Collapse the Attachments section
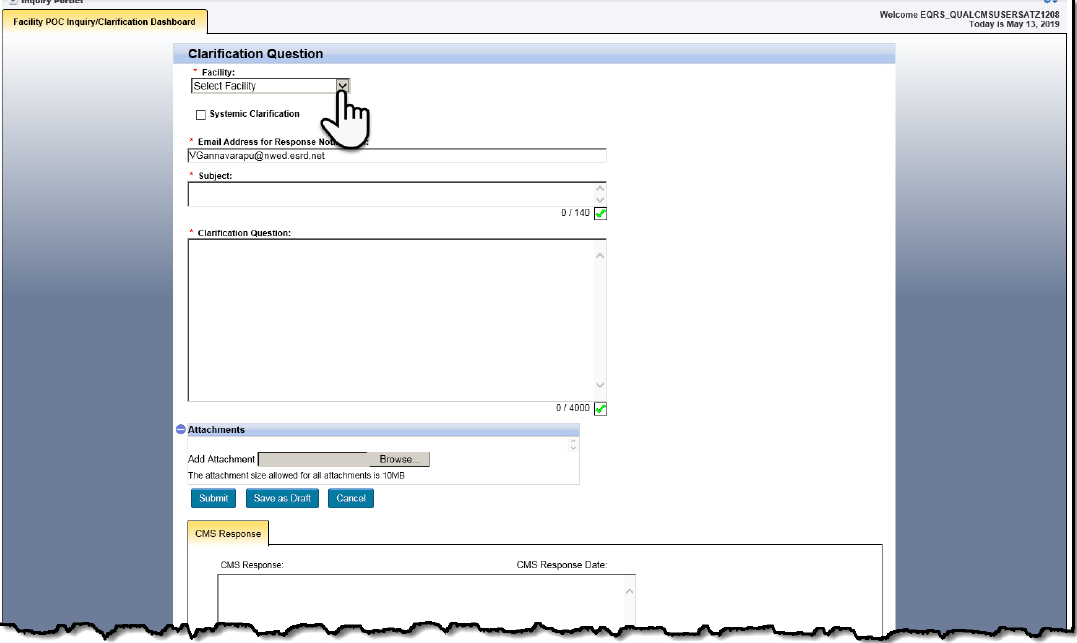The height and width of the screenshot is (643, 1077). click(x=181, y=429)
